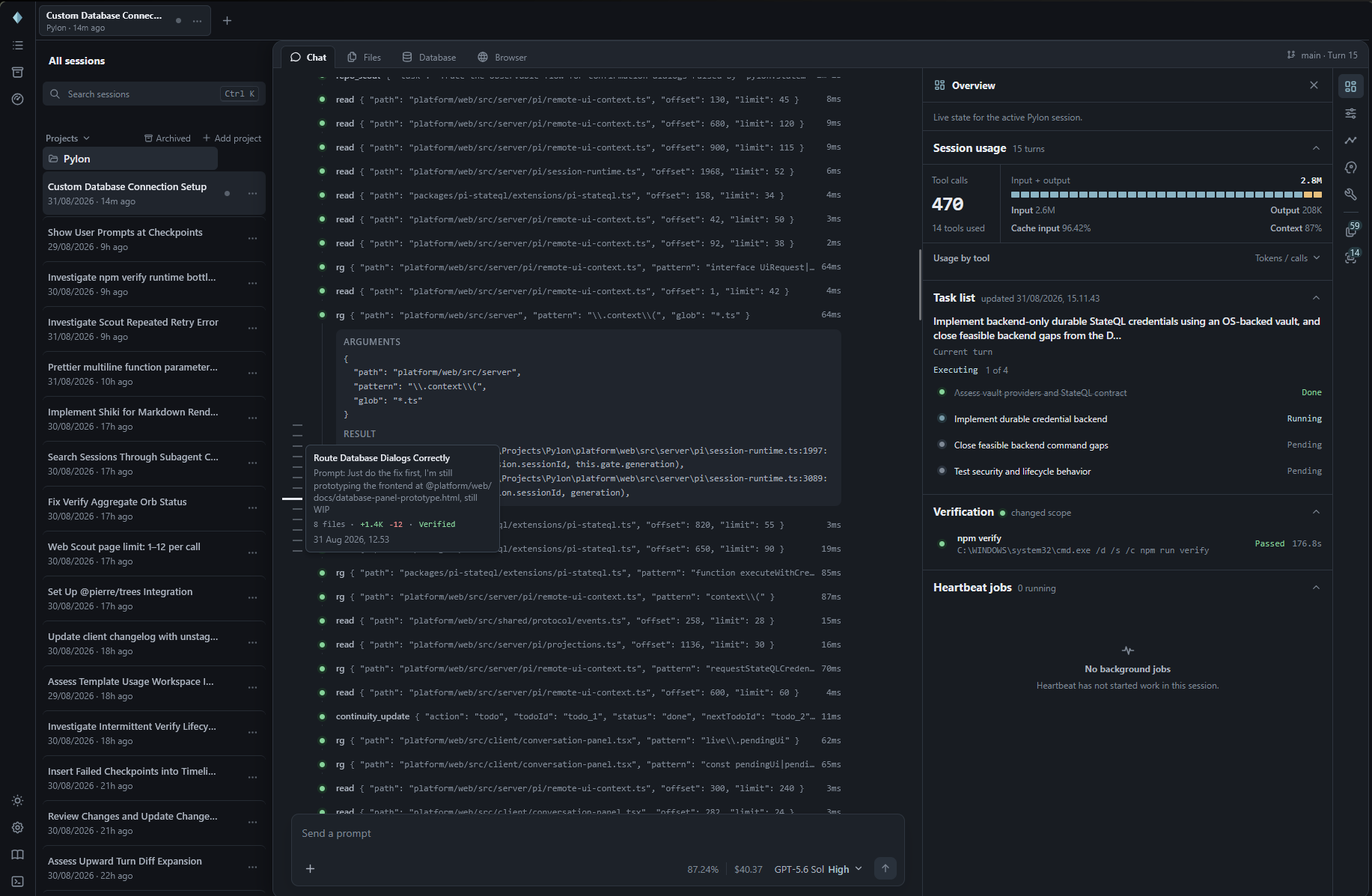Collapse the Verification section
Screen dimensions: 1372x896
tap(1316, 512)
